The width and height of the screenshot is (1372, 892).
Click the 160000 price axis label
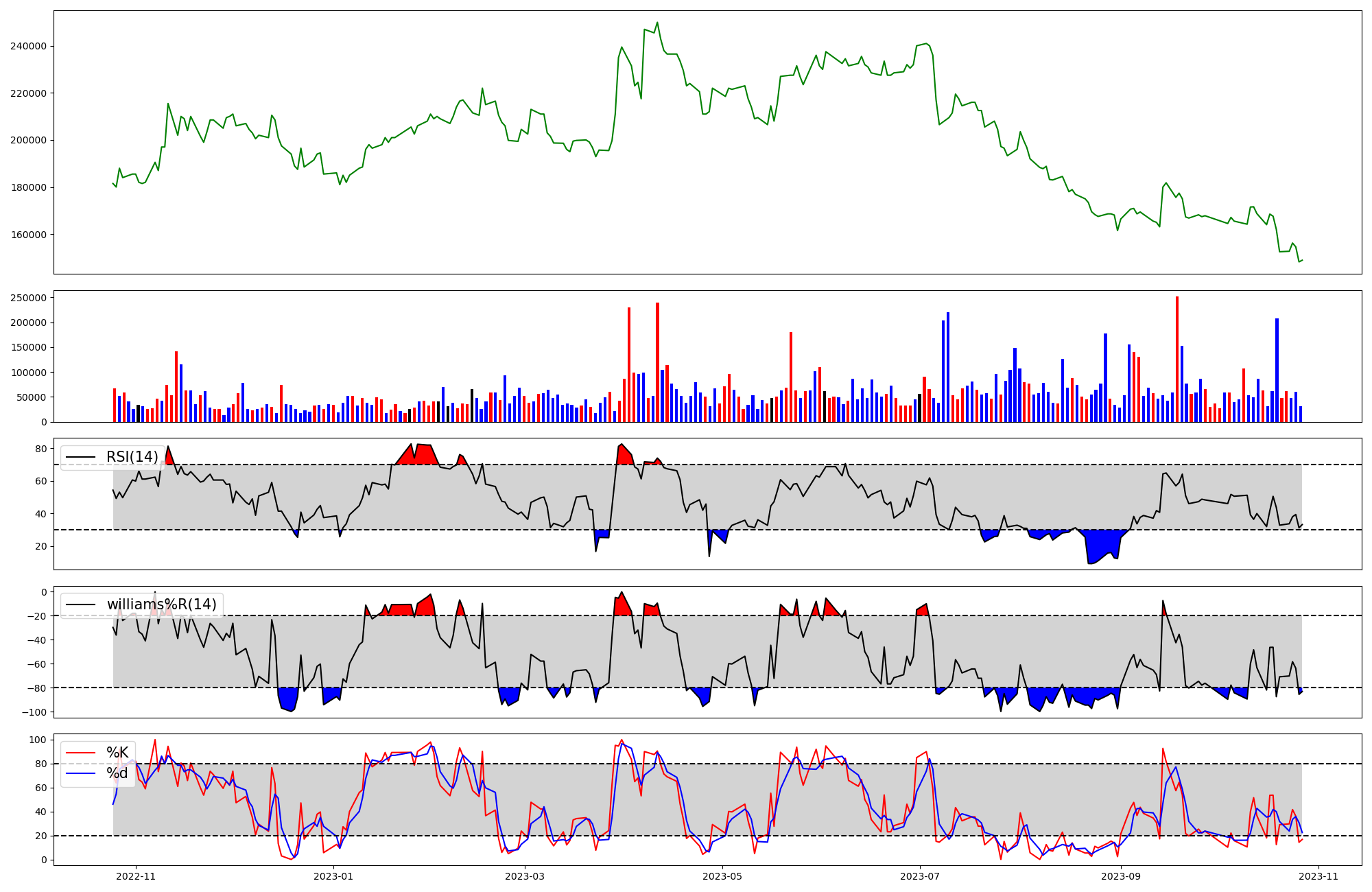29,235
